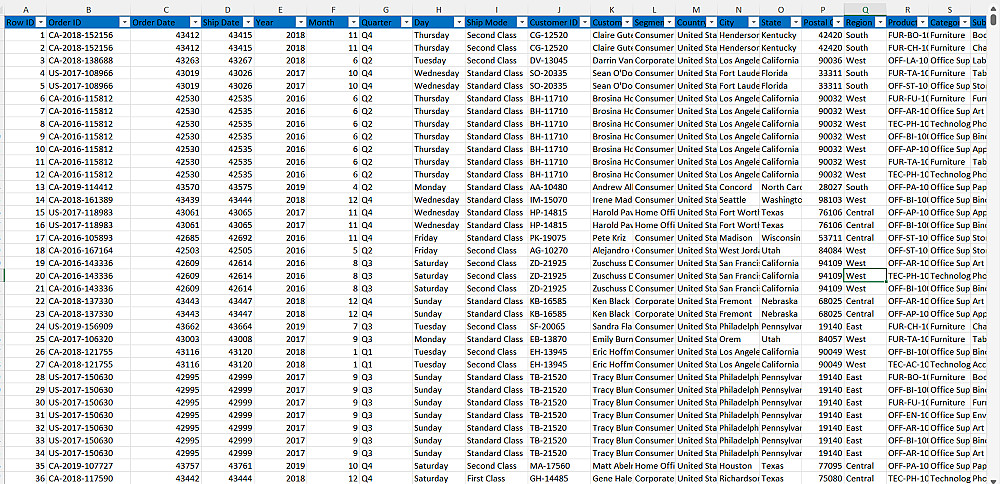
Task: Select column Q by its letter header
Action: point(864,10)
